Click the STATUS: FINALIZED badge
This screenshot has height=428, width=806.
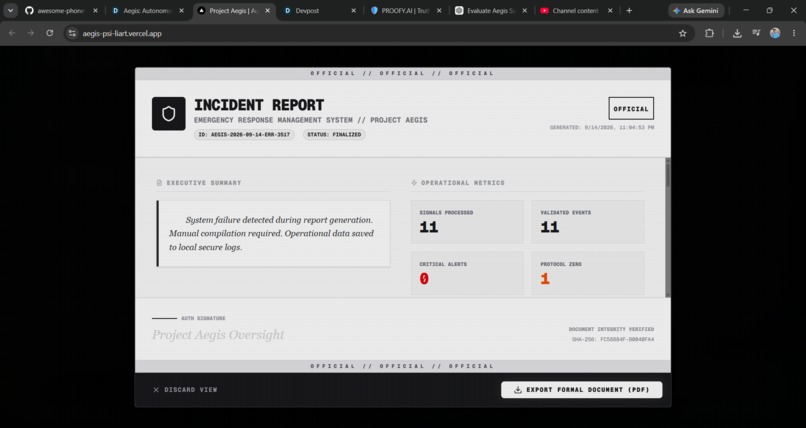click(x=334, y=135)
